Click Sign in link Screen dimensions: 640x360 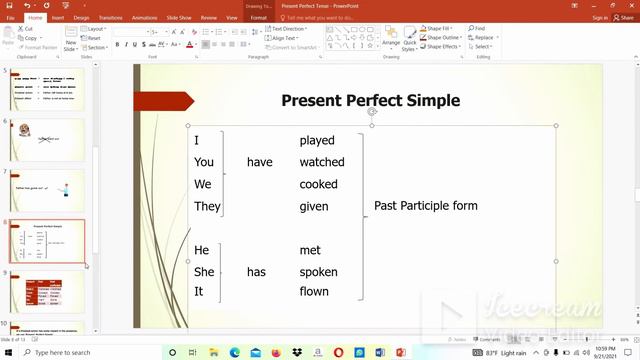point(600,18)
